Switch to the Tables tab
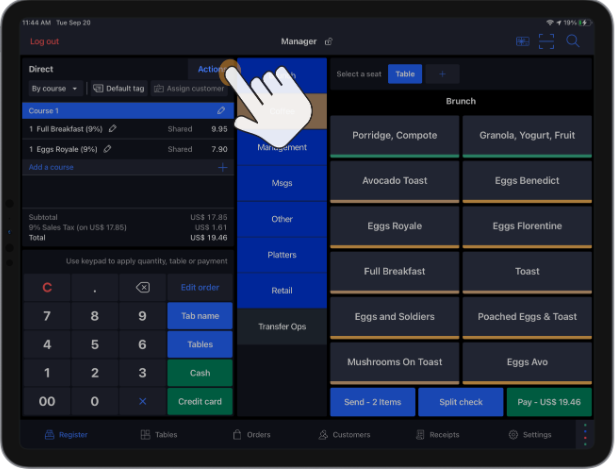616x469 pixels. [160, 435]
